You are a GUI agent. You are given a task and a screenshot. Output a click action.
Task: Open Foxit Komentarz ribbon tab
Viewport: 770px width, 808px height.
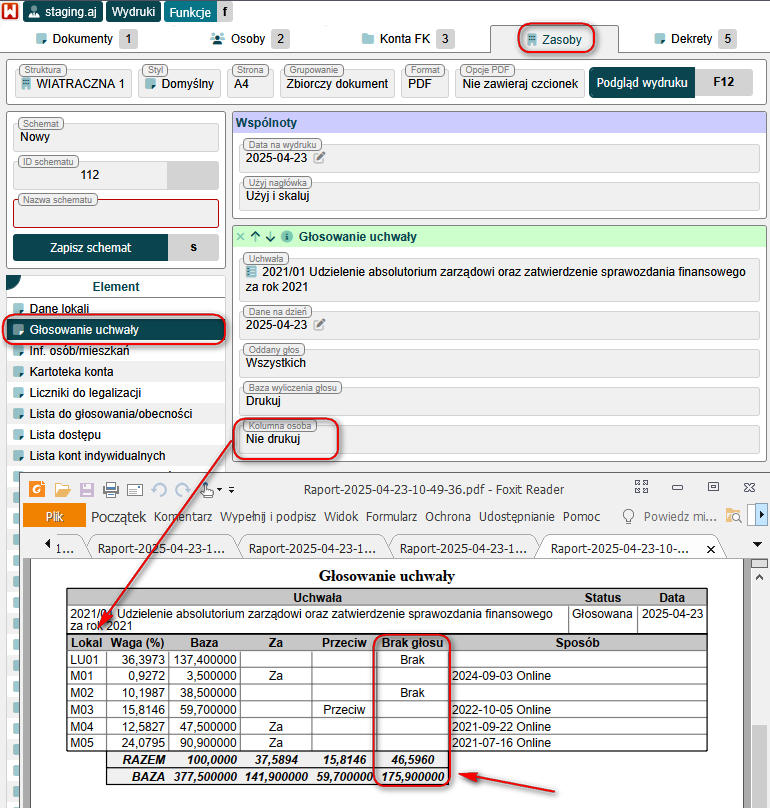pos(183,517)
